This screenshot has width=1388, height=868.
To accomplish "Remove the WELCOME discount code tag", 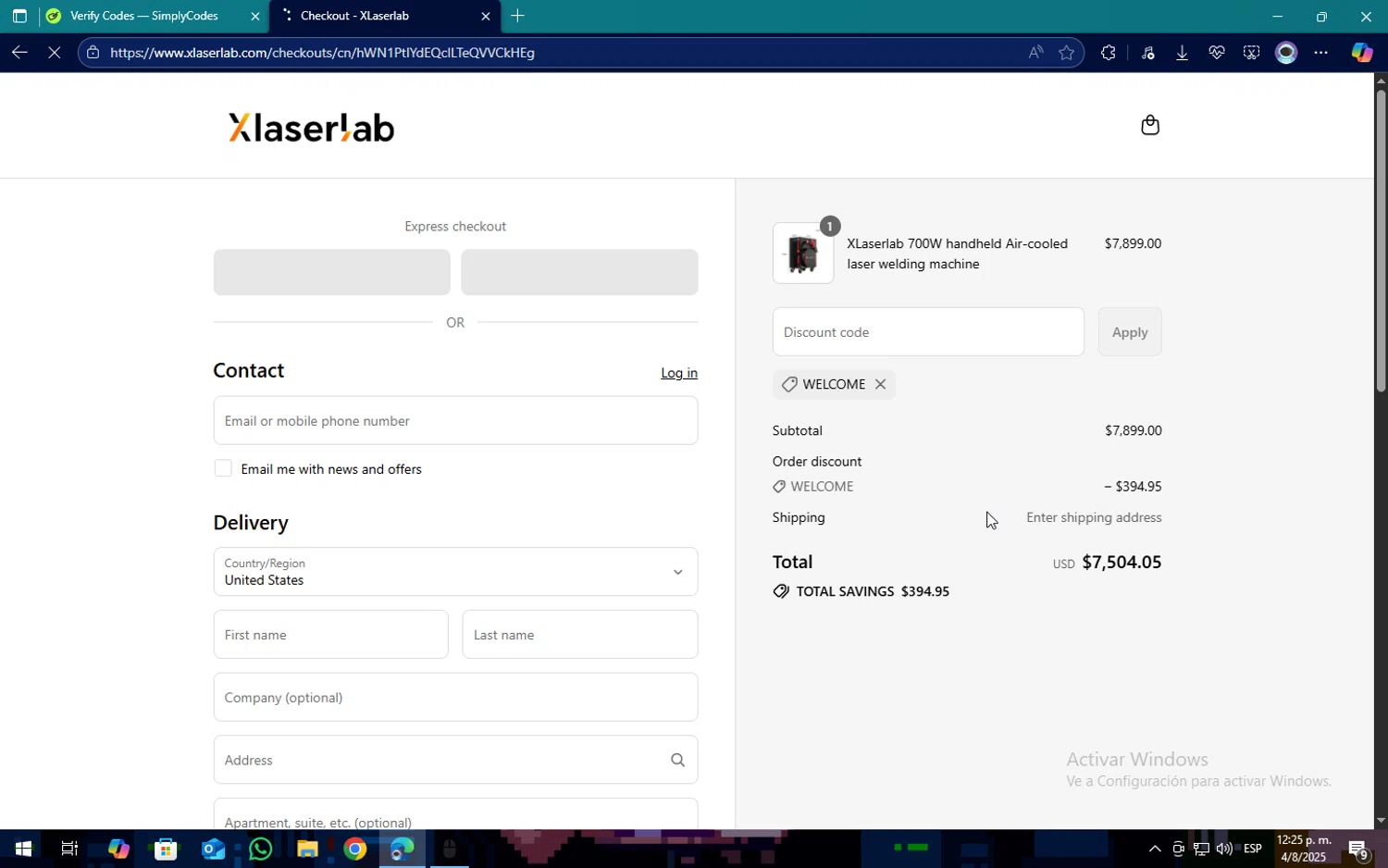I will point(880,384).
